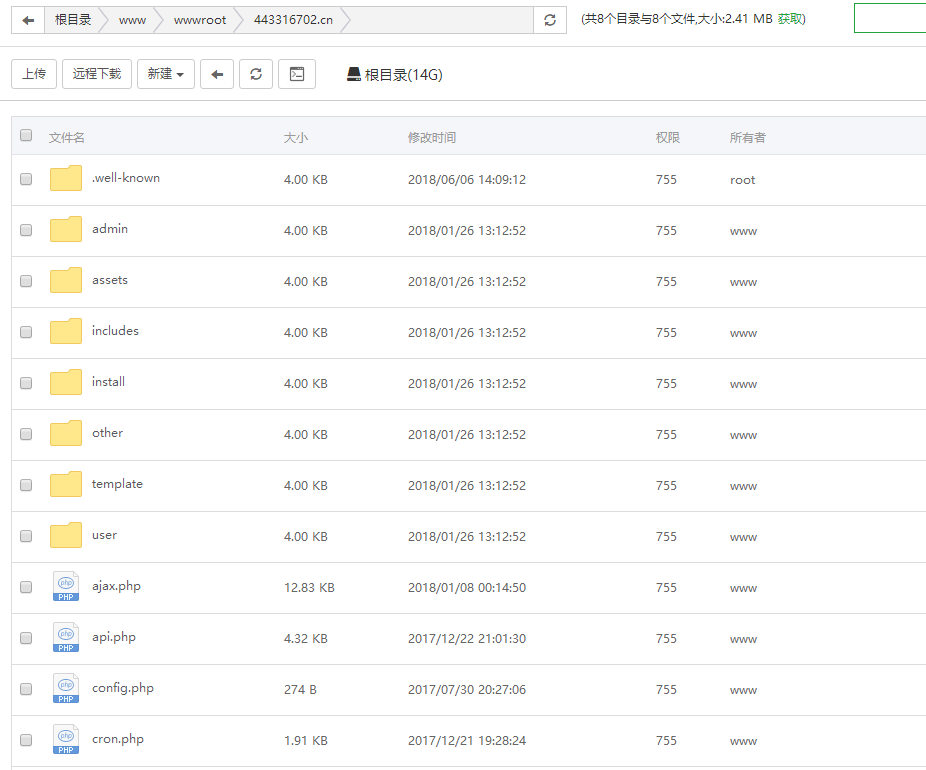This screenshot has height=770, width=926.
Task: Click the root directory disk icon
Action: pos(353,74)
